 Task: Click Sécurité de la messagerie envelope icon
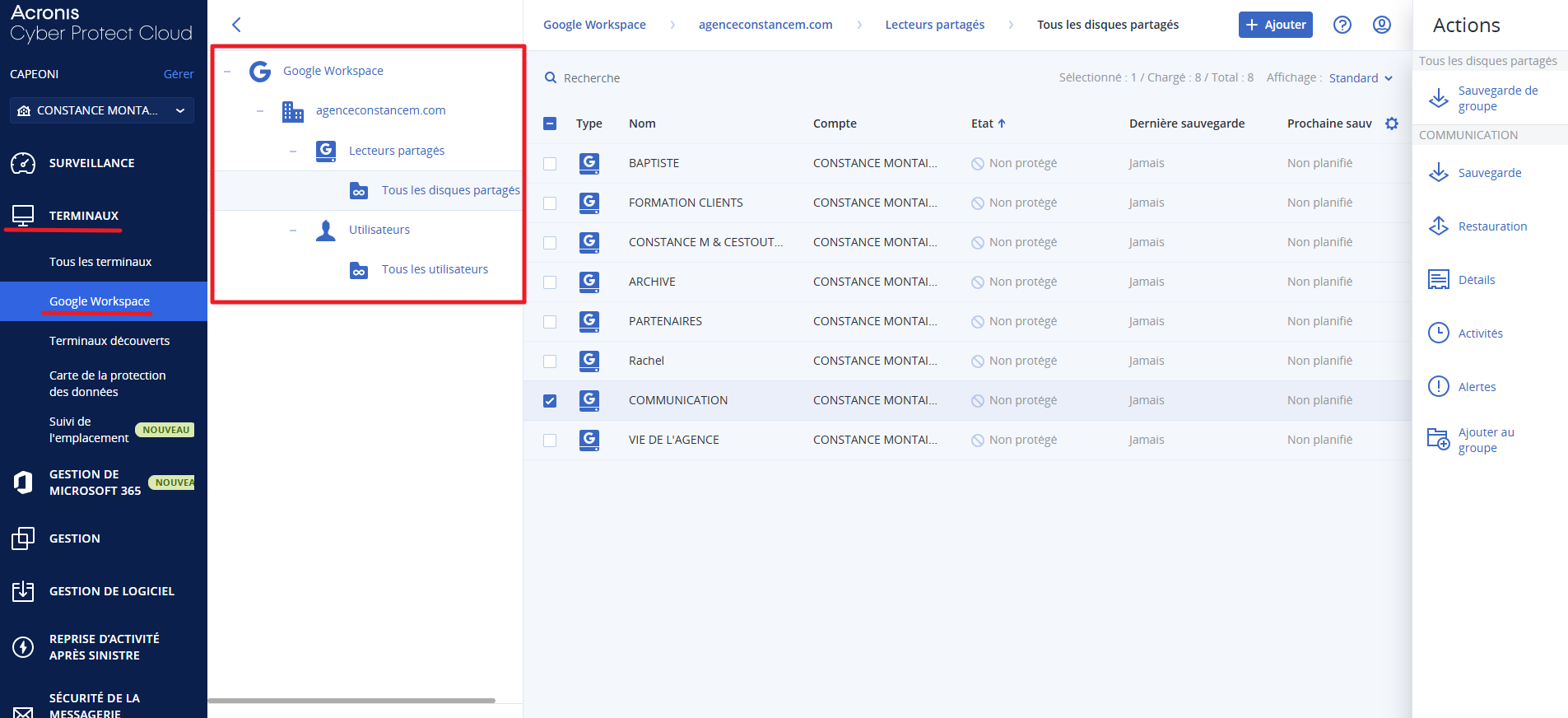(x=23, y=711)
